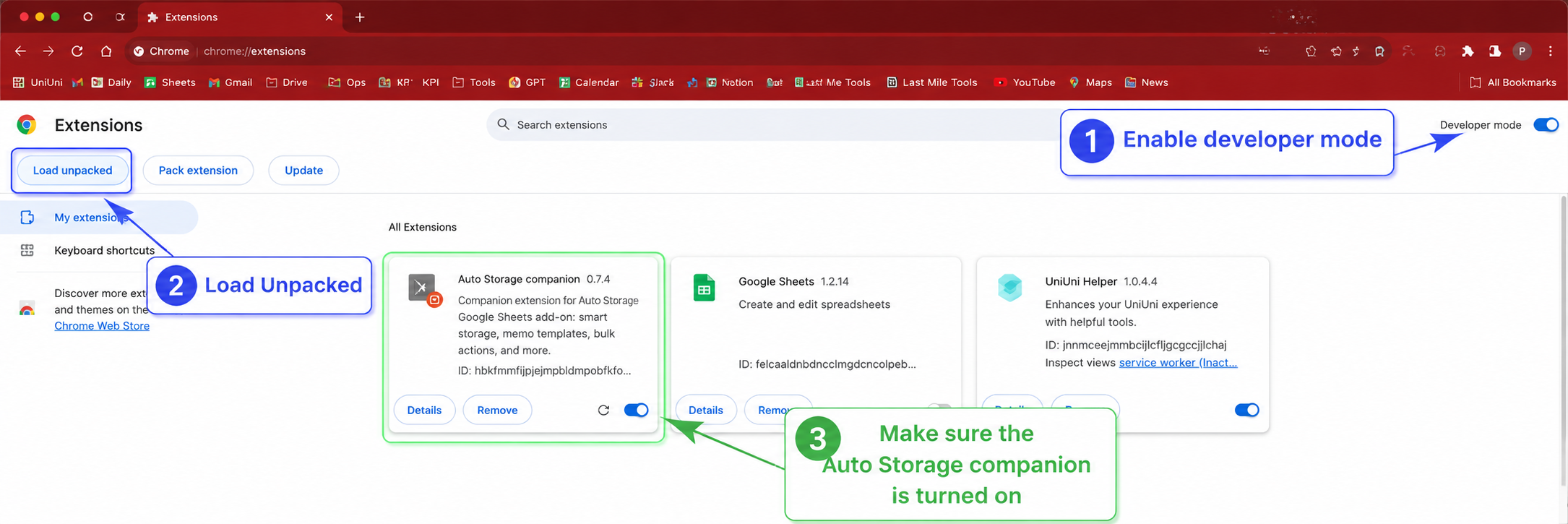Viewport: 1568px width, 524px height.
Task: Toggle Developer mode switch
Action: (1546, 125)
